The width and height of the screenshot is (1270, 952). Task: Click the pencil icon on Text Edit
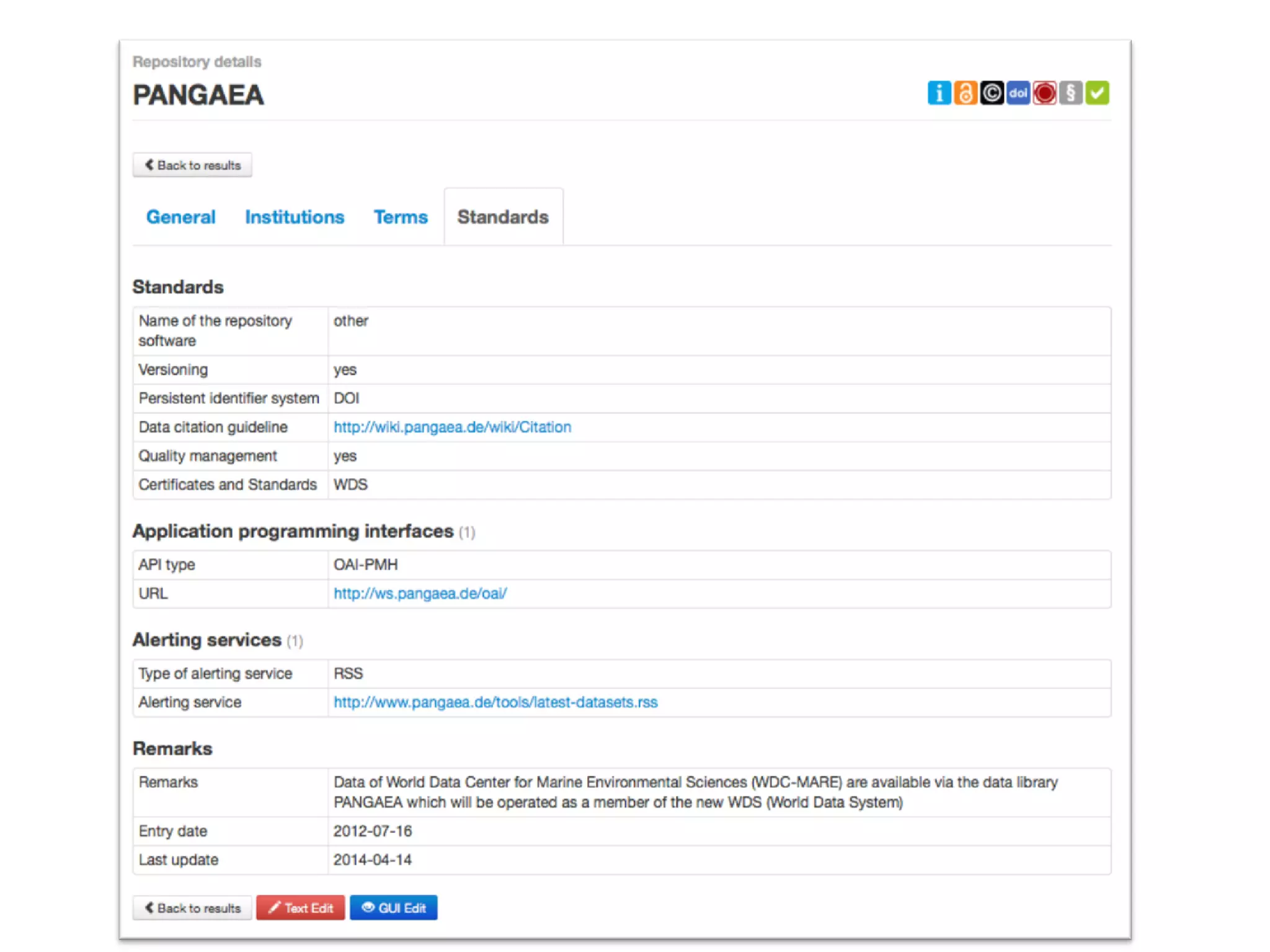[274, 907]
